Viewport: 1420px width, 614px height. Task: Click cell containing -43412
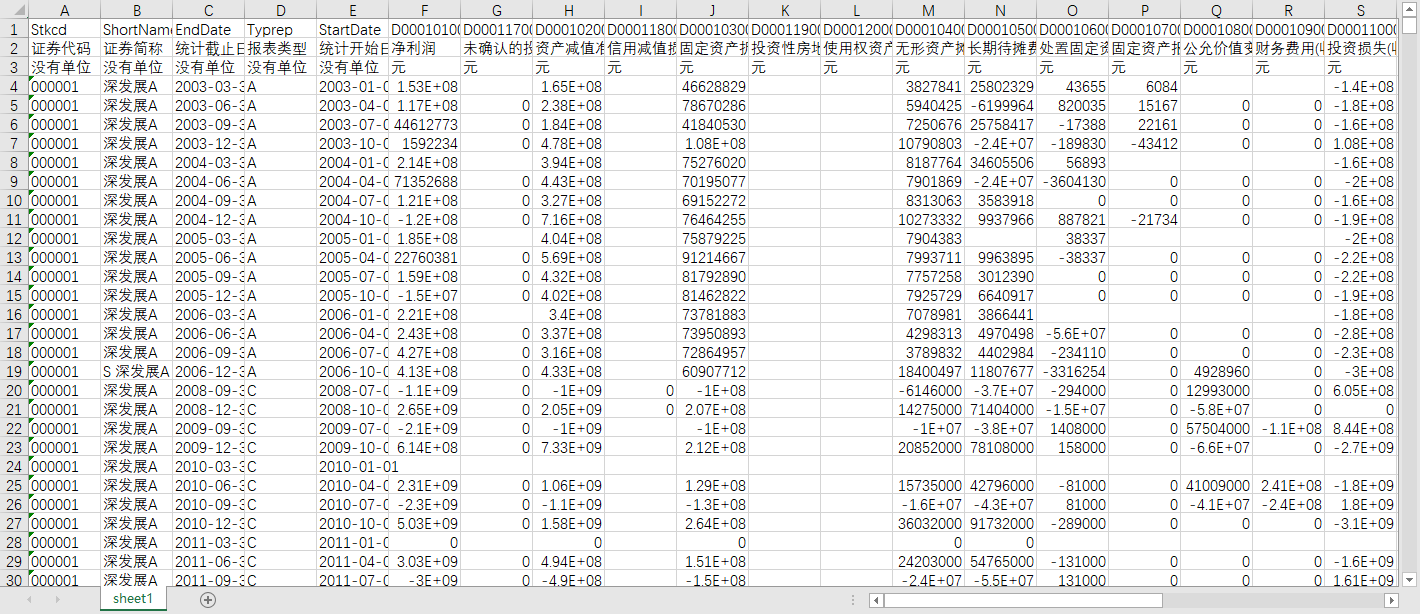1144,143
